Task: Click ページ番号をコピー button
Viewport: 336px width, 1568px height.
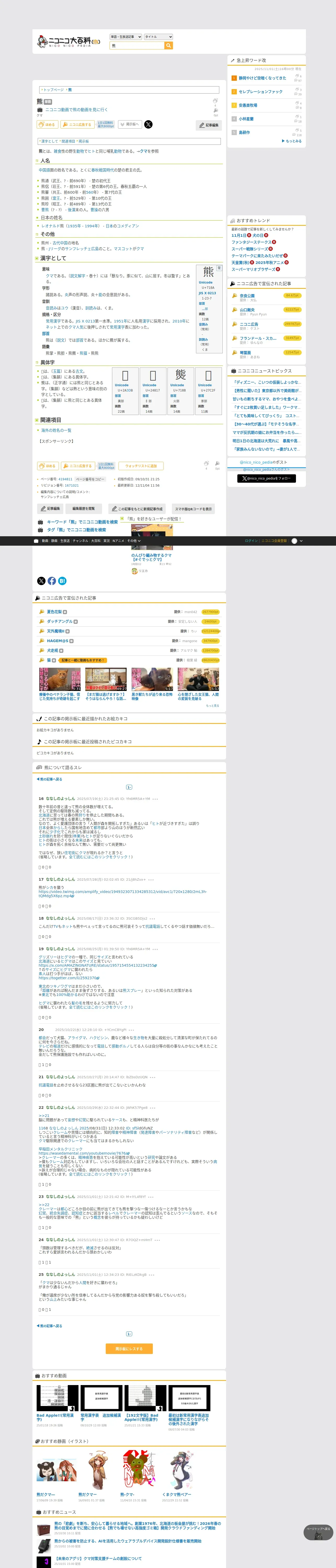Action: [90, 479]
